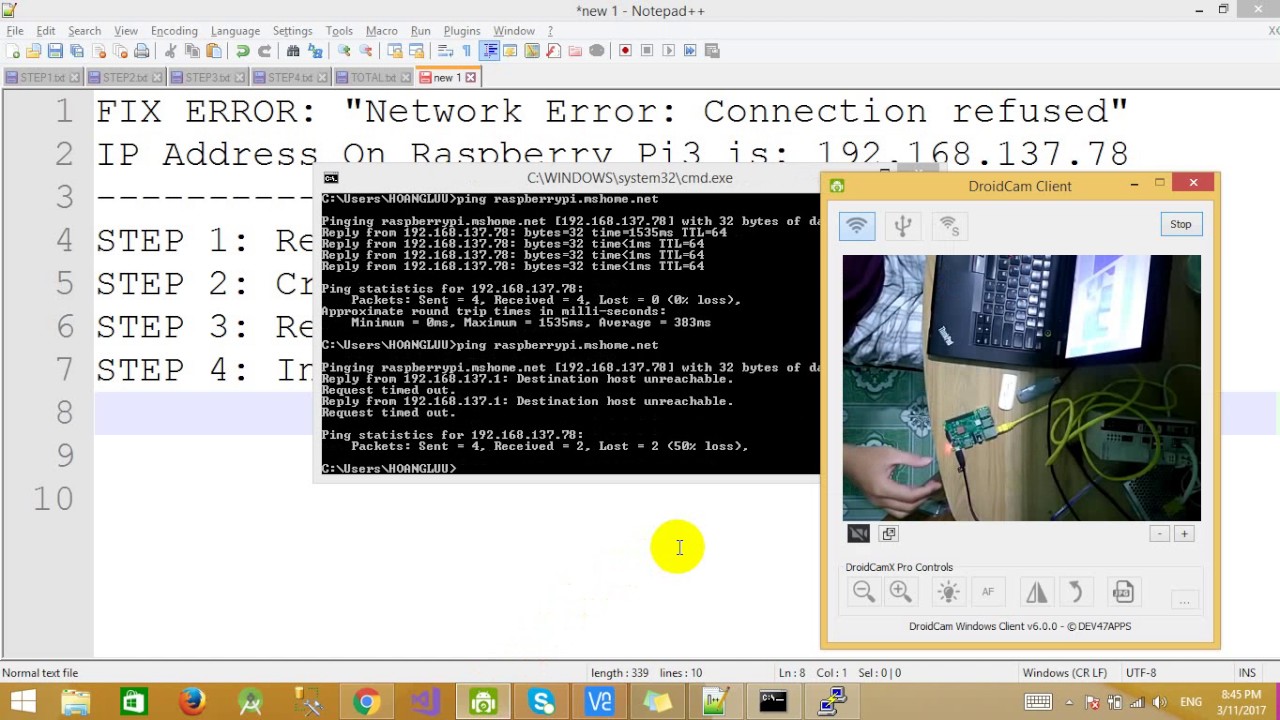Viewport: 1280px width, 720px height.
Task: Open the Edit menu
Action: (46, 31)
